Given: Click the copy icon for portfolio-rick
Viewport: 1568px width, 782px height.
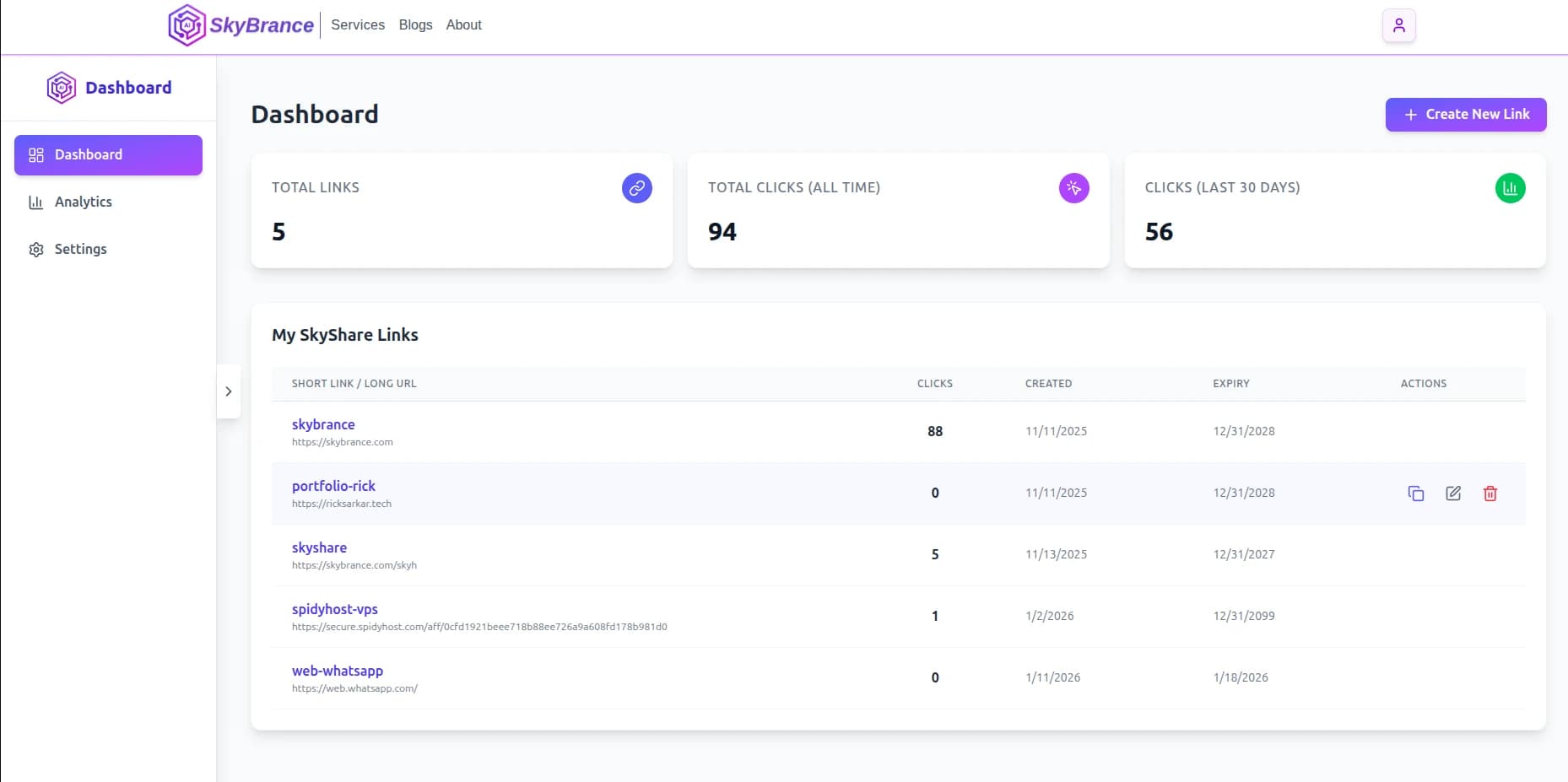Looking at the screenshot, I should tap(1415, 493).
